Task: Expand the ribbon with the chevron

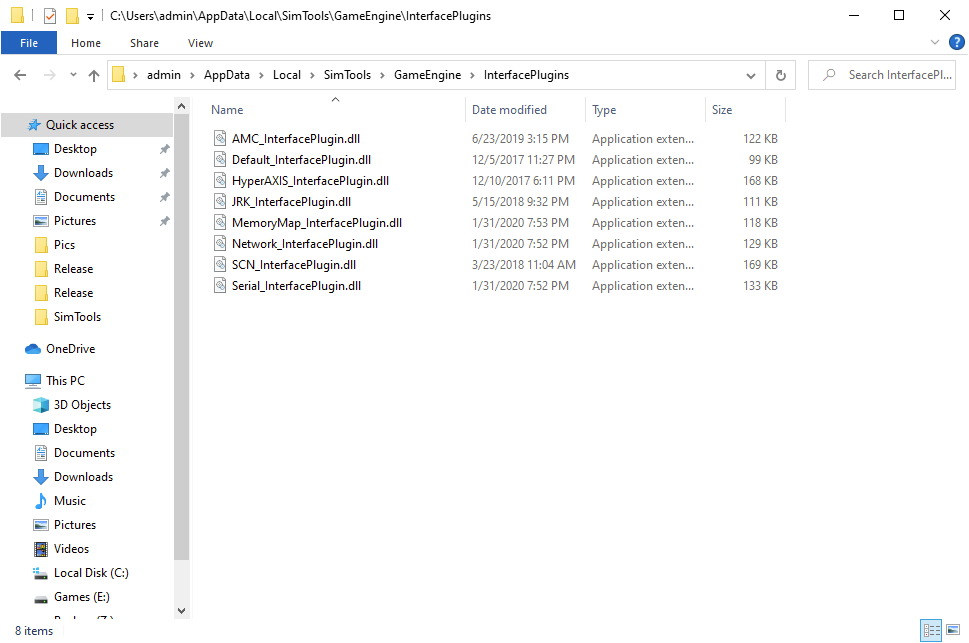Action: (934, 42)
